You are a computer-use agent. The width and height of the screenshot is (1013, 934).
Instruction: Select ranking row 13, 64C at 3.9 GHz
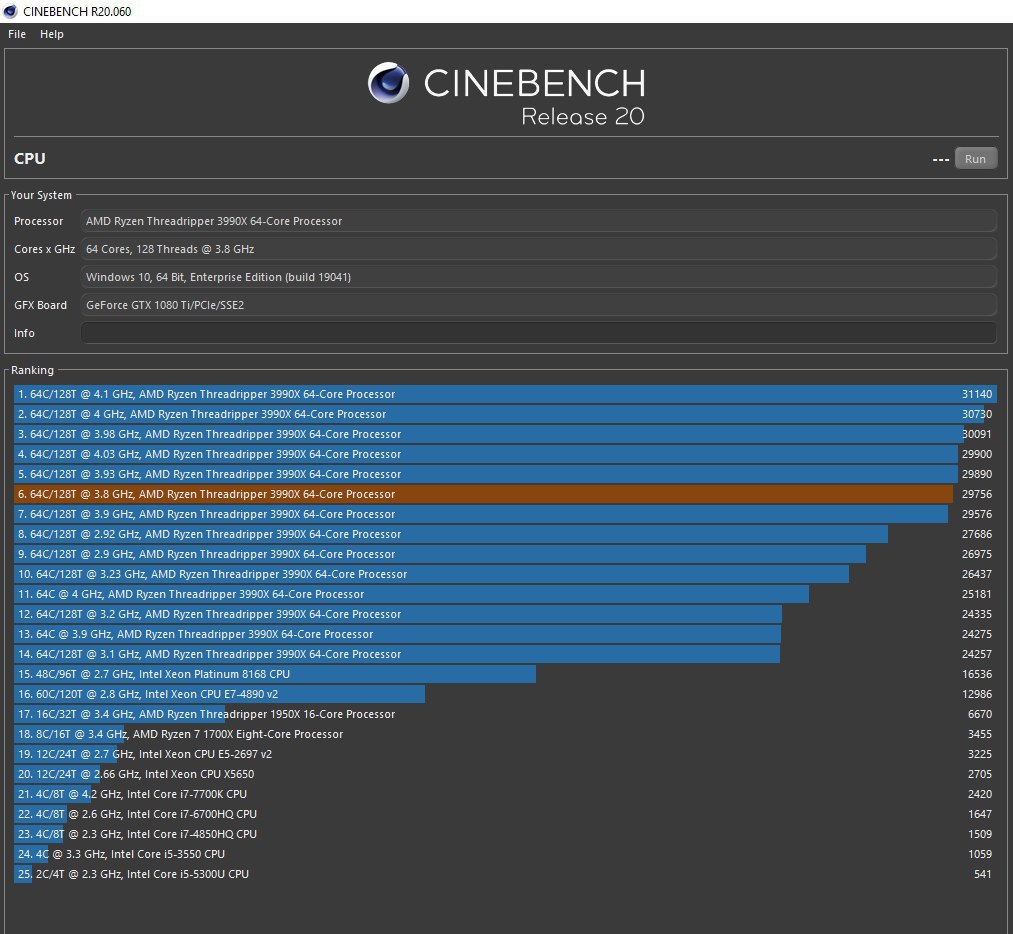505,634
